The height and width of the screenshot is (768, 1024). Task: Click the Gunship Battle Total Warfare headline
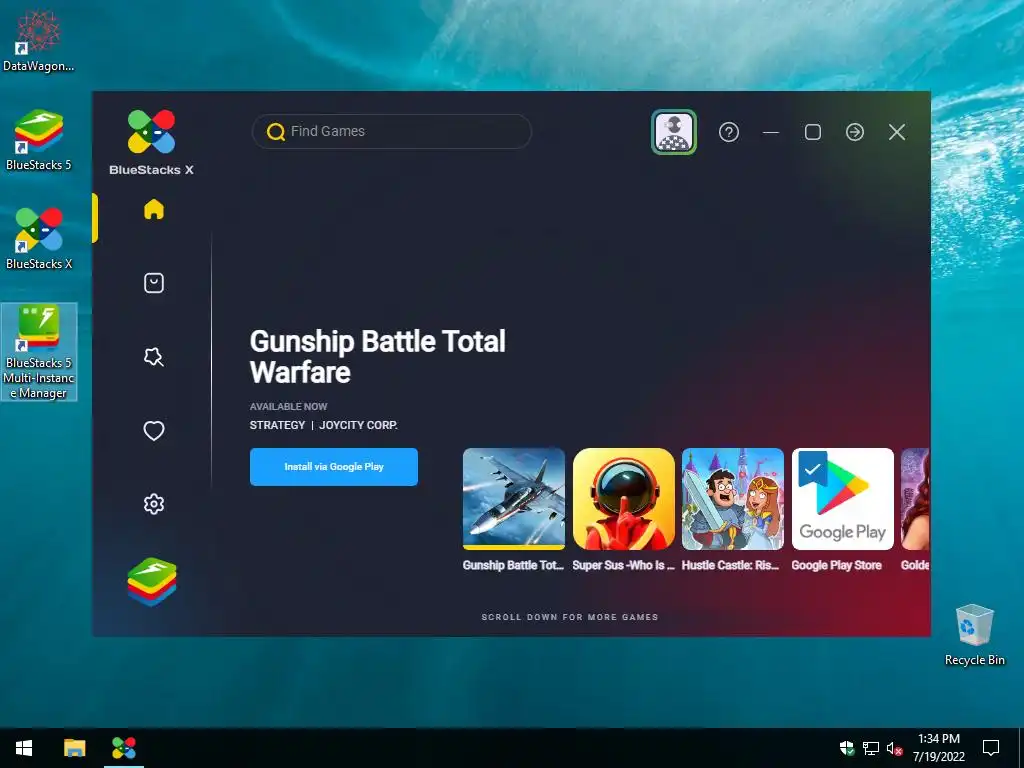pos(377,357)
